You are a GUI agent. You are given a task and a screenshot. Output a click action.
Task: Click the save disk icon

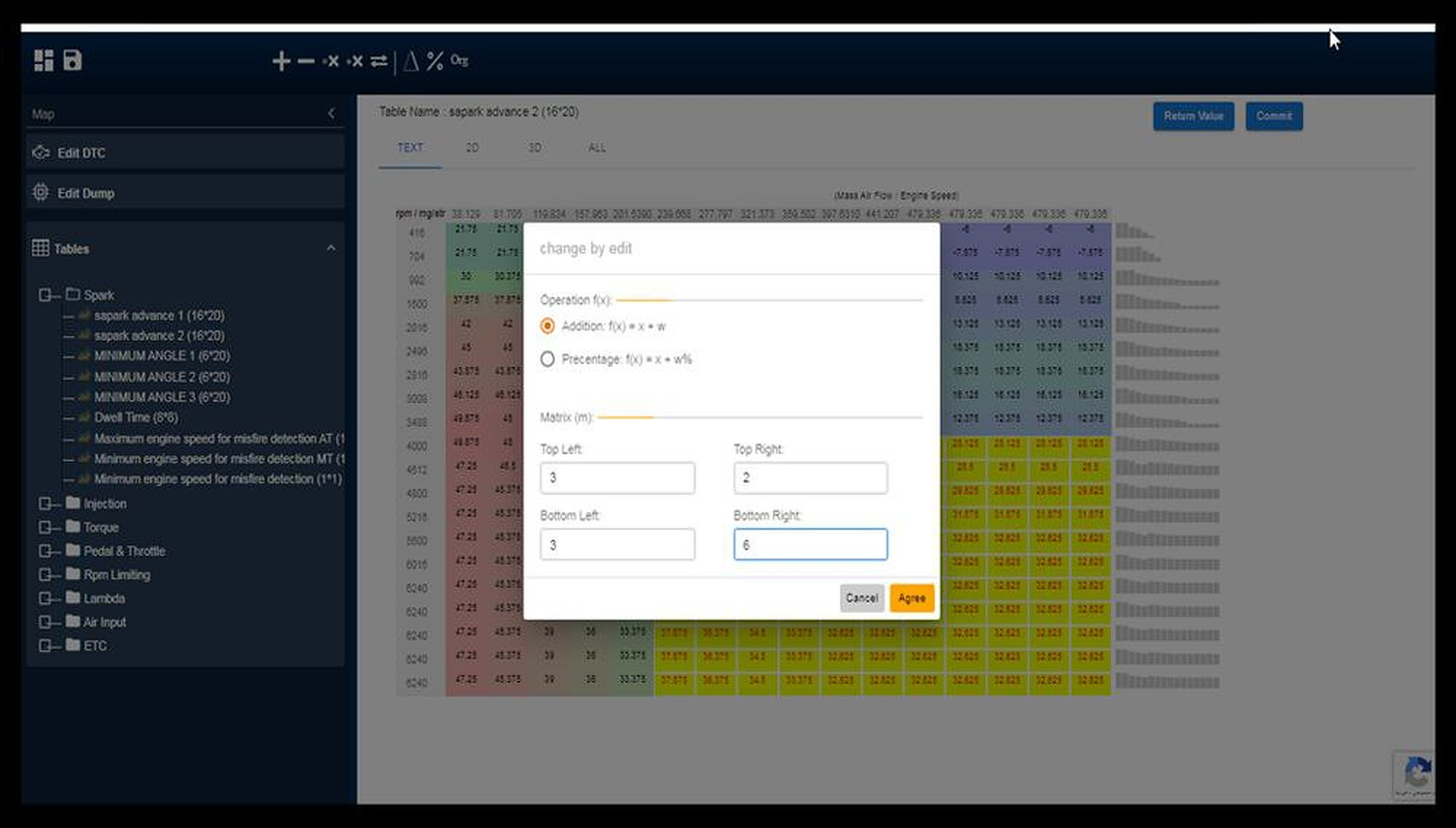pos(73,61)
